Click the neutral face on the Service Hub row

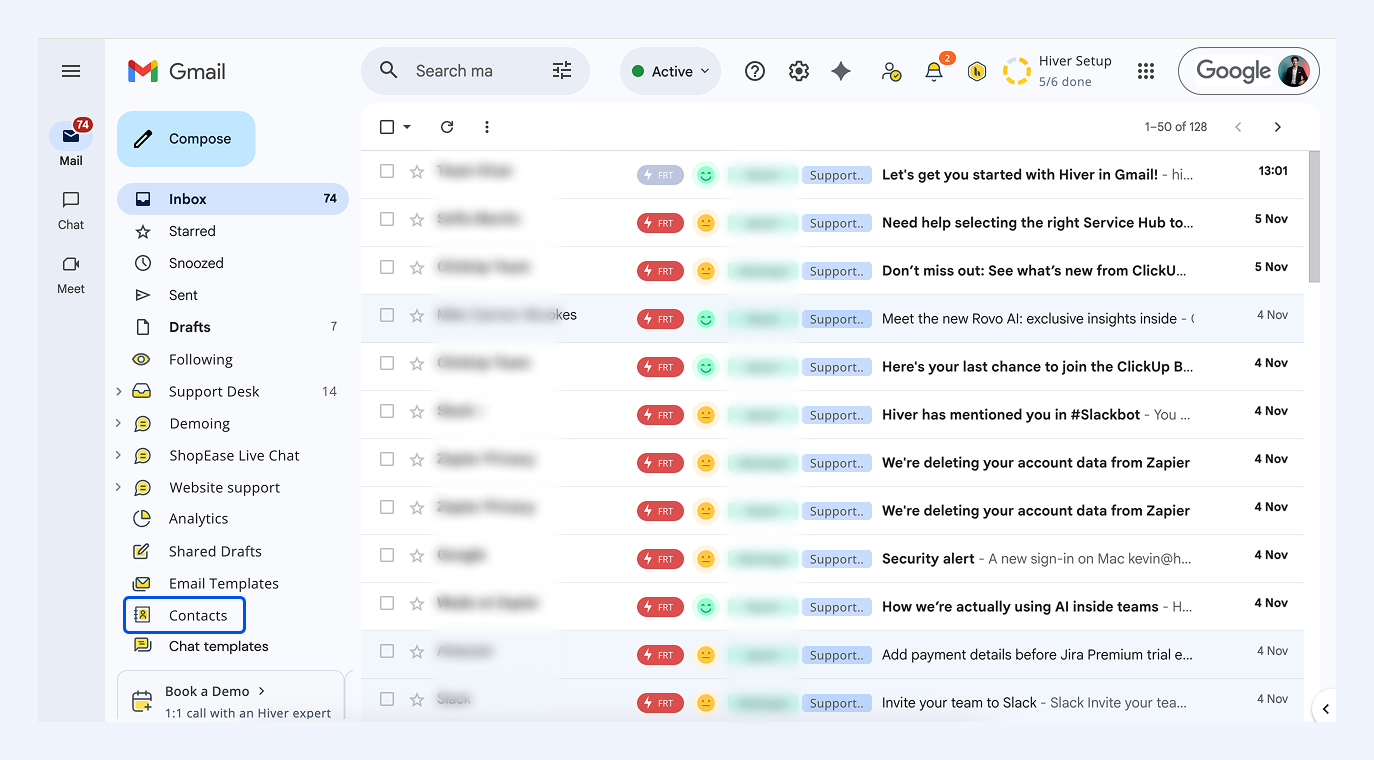coord(706,223)
